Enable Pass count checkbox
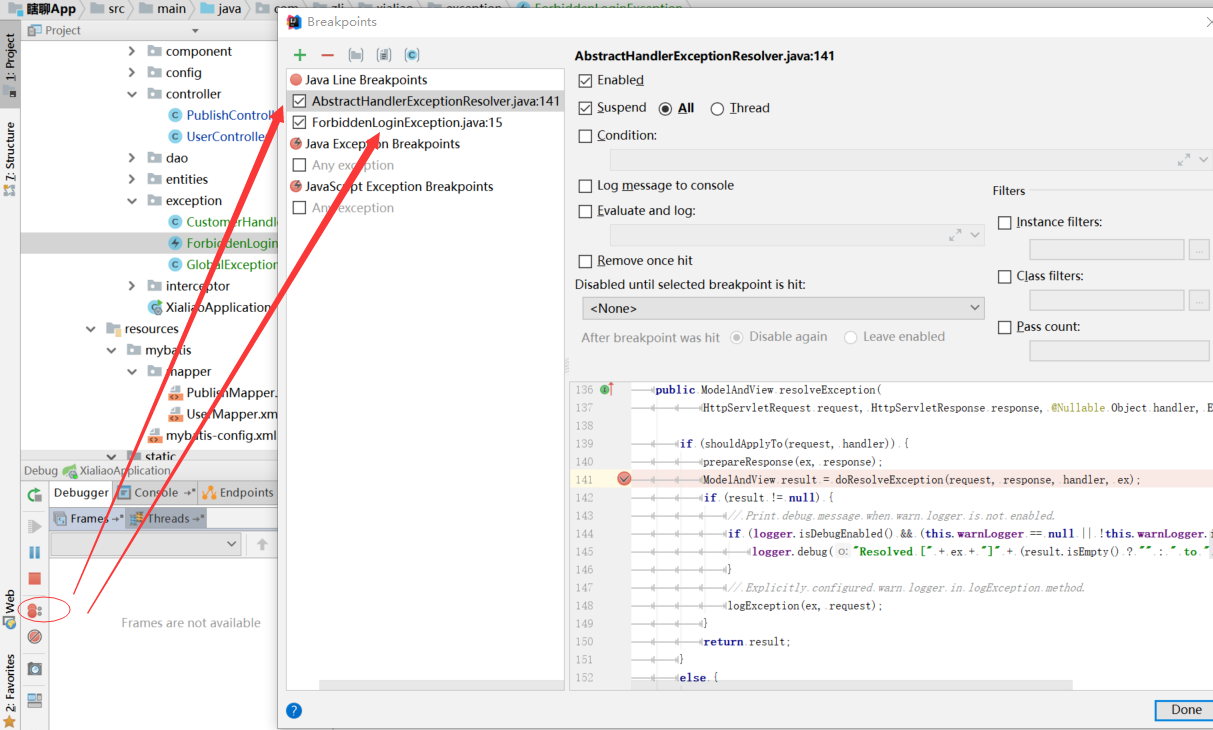1213x730 pixels. click(1005, 327)
